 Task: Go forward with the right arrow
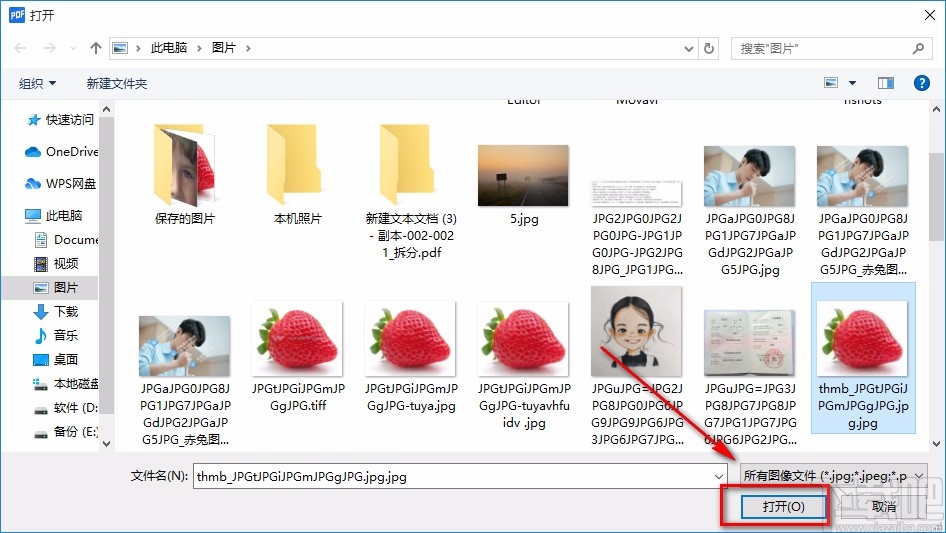[49, 48]
